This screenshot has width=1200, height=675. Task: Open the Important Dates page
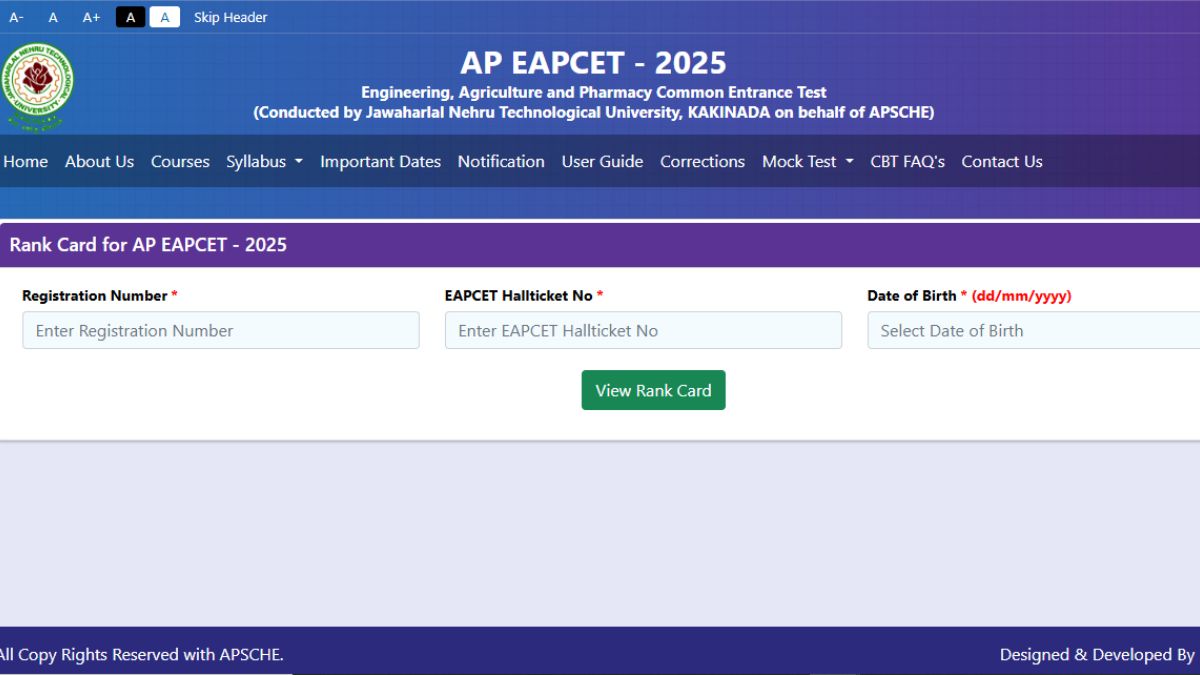coord(380,161)
